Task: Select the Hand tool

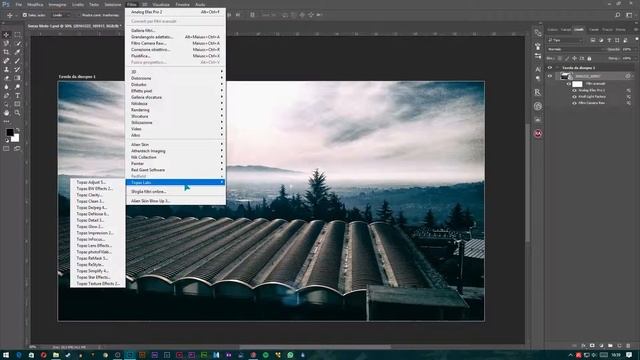Action: 6,113
